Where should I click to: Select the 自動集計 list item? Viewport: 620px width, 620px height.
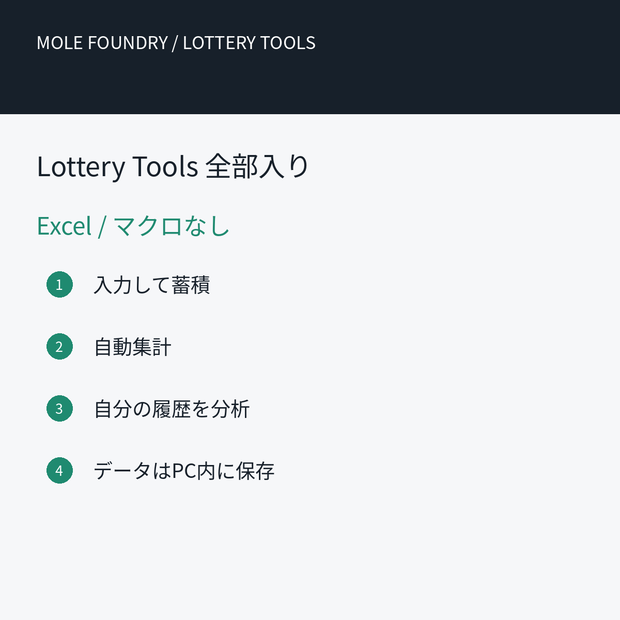click(x=132, y=347)
